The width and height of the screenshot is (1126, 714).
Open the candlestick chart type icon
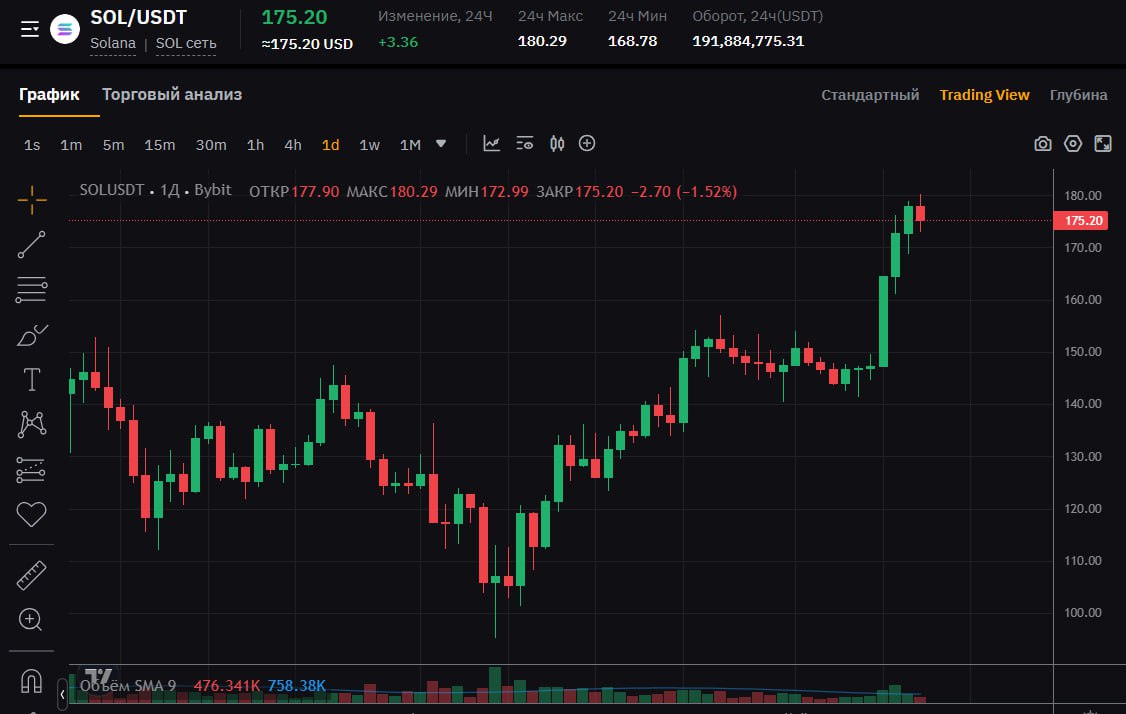coord(557,144)
